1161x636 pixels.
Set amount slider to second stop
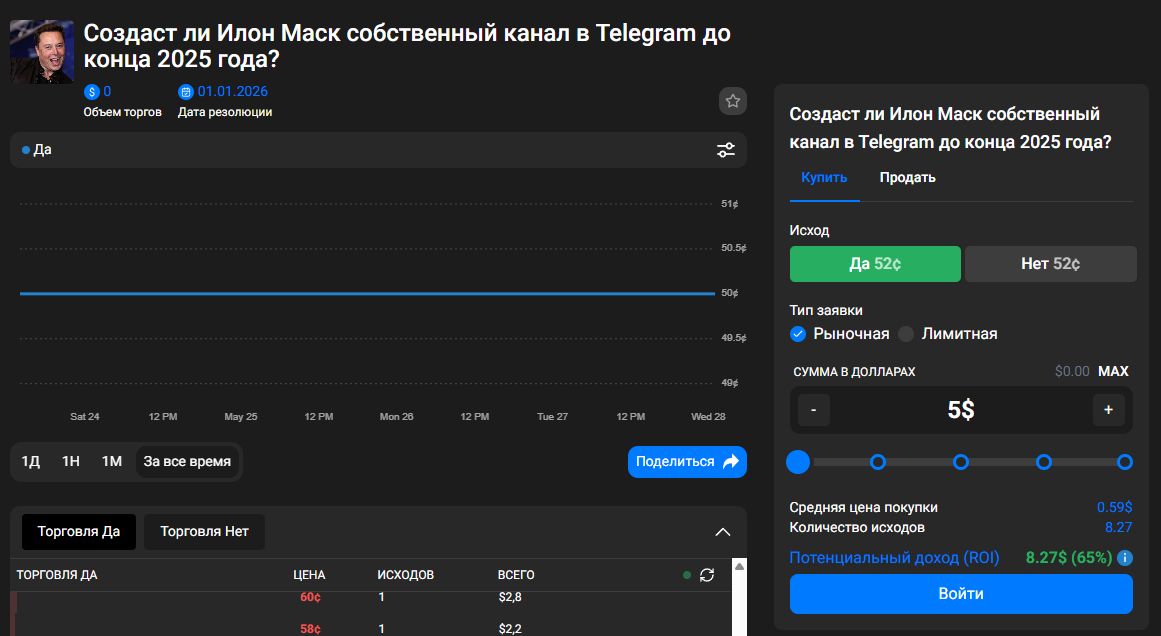point(877,462)
